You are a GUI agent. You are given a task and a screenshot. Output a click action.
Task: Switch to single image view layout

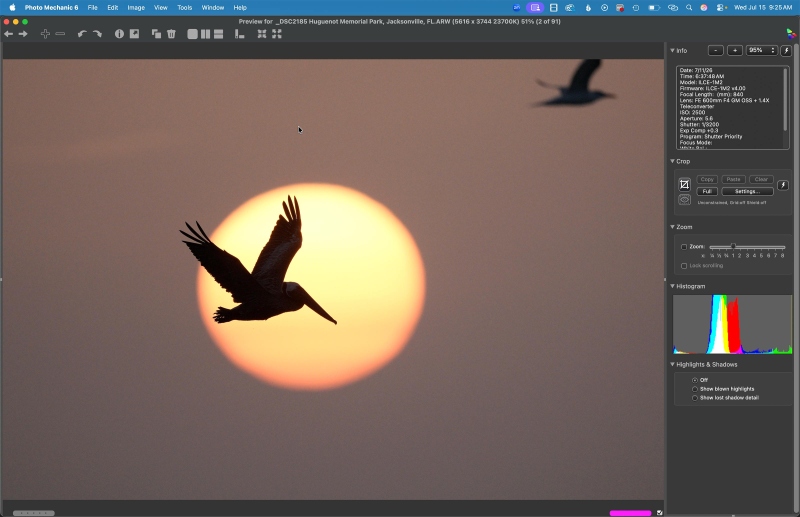[x=192, y=34]
